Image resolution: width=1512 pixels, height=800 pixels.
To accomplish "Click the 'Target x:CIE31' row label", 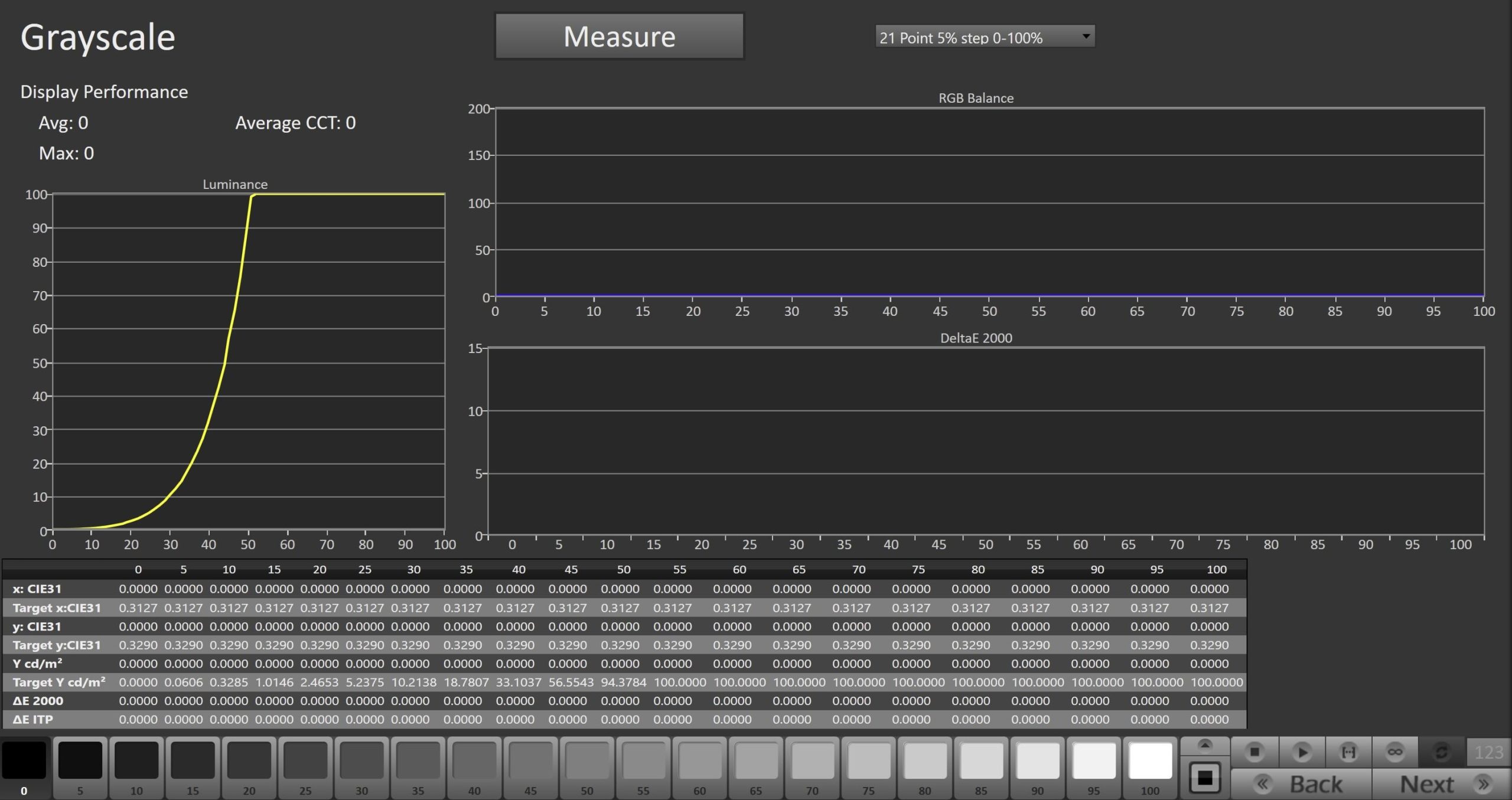I will 57,608.
